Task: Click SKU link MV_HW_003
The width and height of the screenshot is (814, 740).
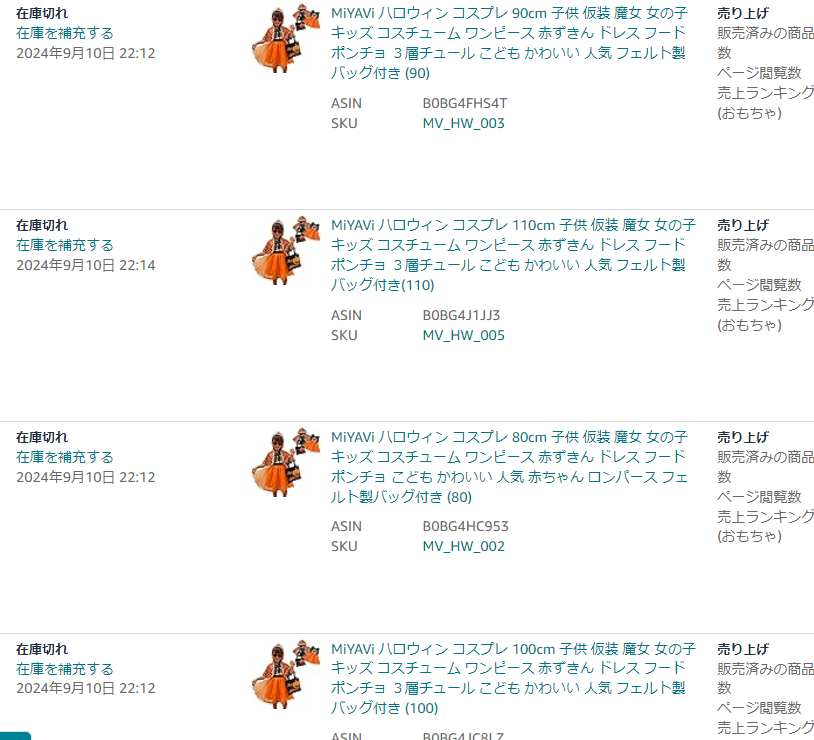Action: pos(464,124)
